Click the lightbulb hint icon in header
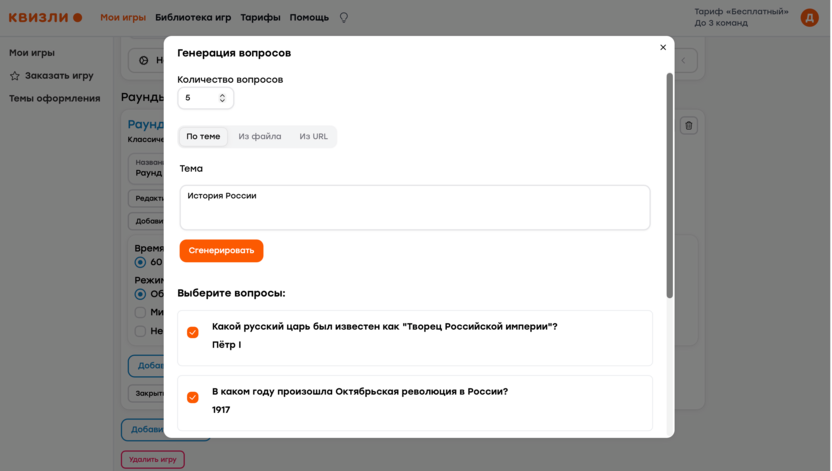This screenshot has width=832, height=471. [344, 18]
